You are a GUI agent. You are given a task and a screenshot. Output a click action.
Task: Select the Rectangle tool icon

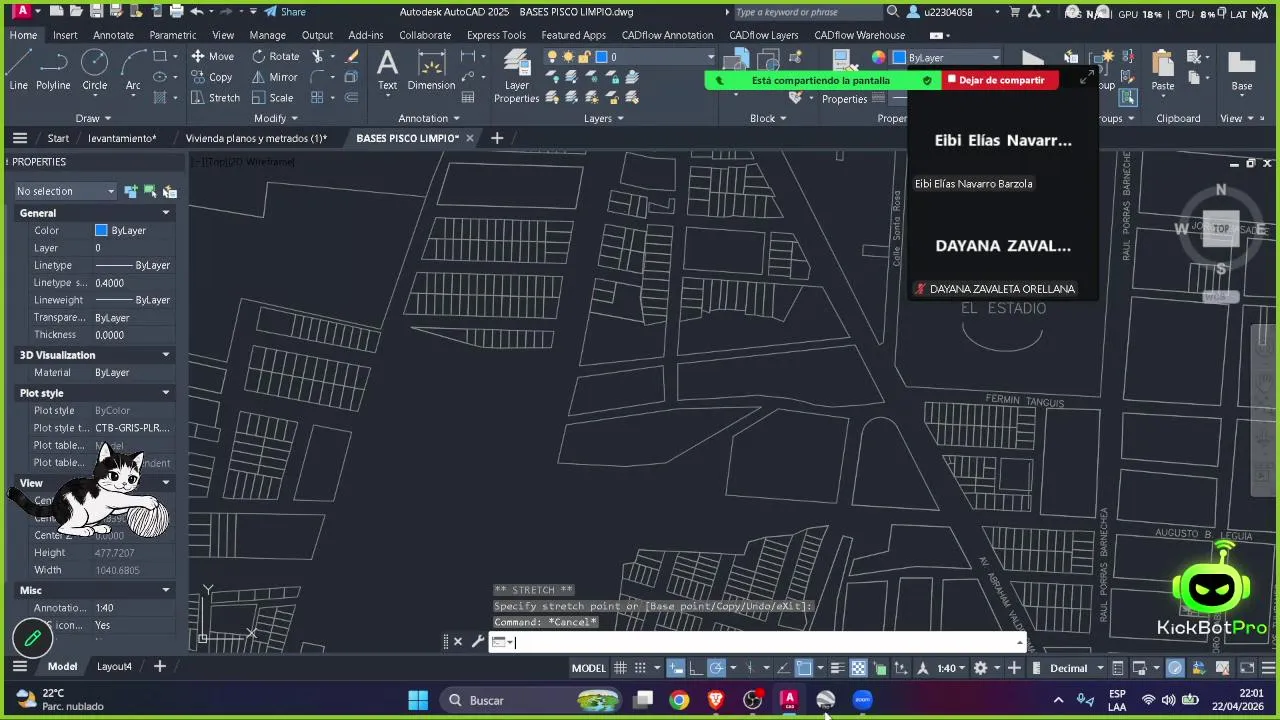click(x=160, y=56)
